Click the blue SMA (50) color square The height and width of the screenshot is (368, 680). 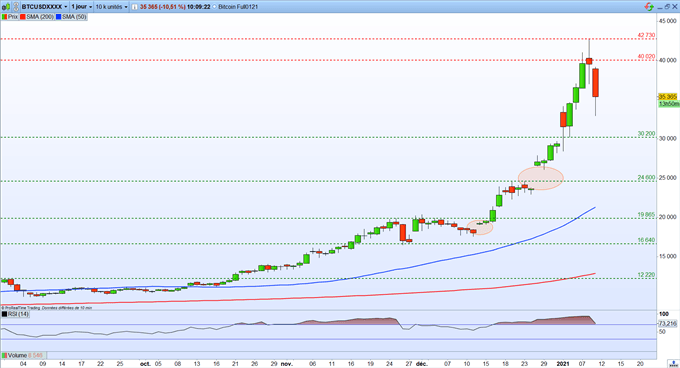tap(59, 17)
